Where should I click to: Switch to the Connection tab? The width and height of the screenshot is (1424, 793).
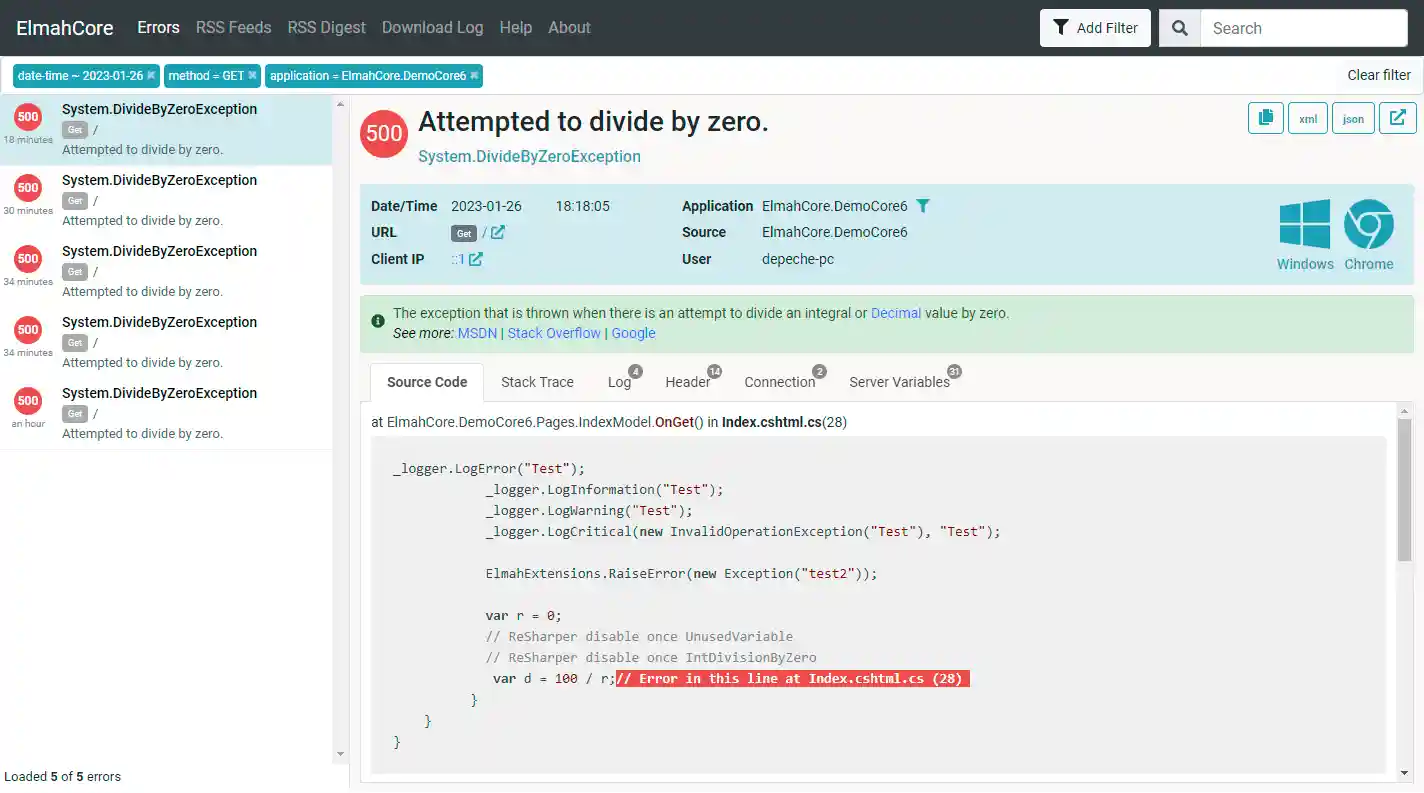[x=782, y=382]
